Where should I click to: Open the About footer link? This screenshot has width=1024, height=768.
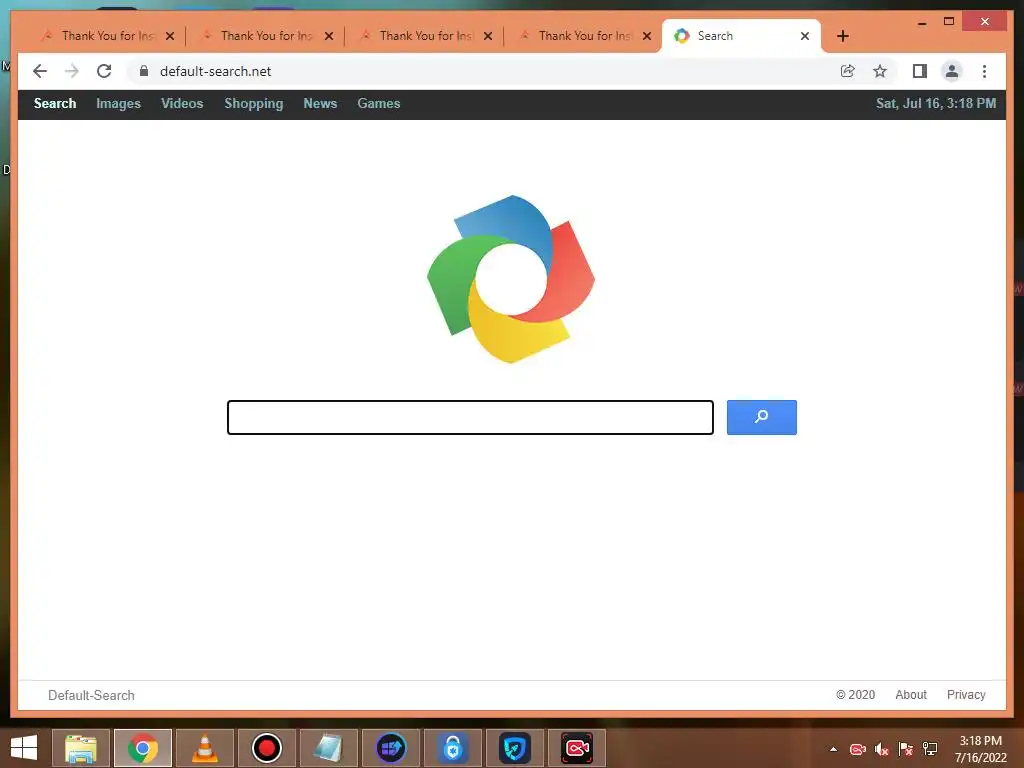[x=910, y=695]
